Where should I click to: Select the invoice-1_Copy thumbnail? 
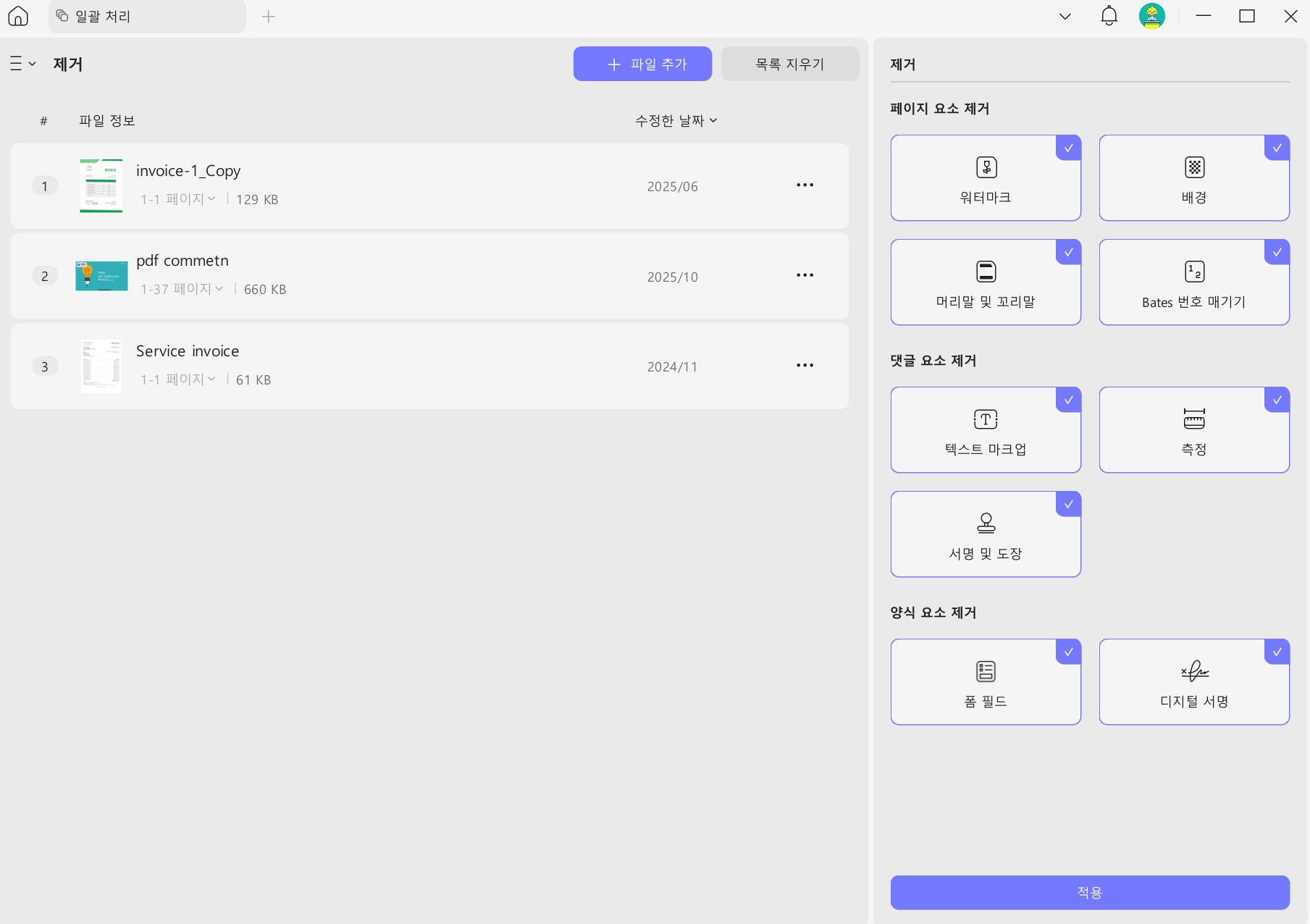101,185
